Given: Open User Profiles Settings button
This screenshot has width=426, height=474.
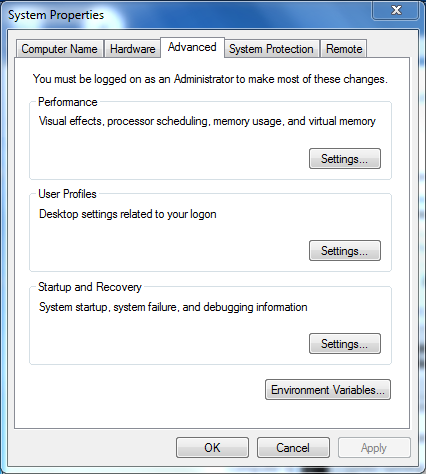Looking at the screenshot, I should tap(345, 250).
